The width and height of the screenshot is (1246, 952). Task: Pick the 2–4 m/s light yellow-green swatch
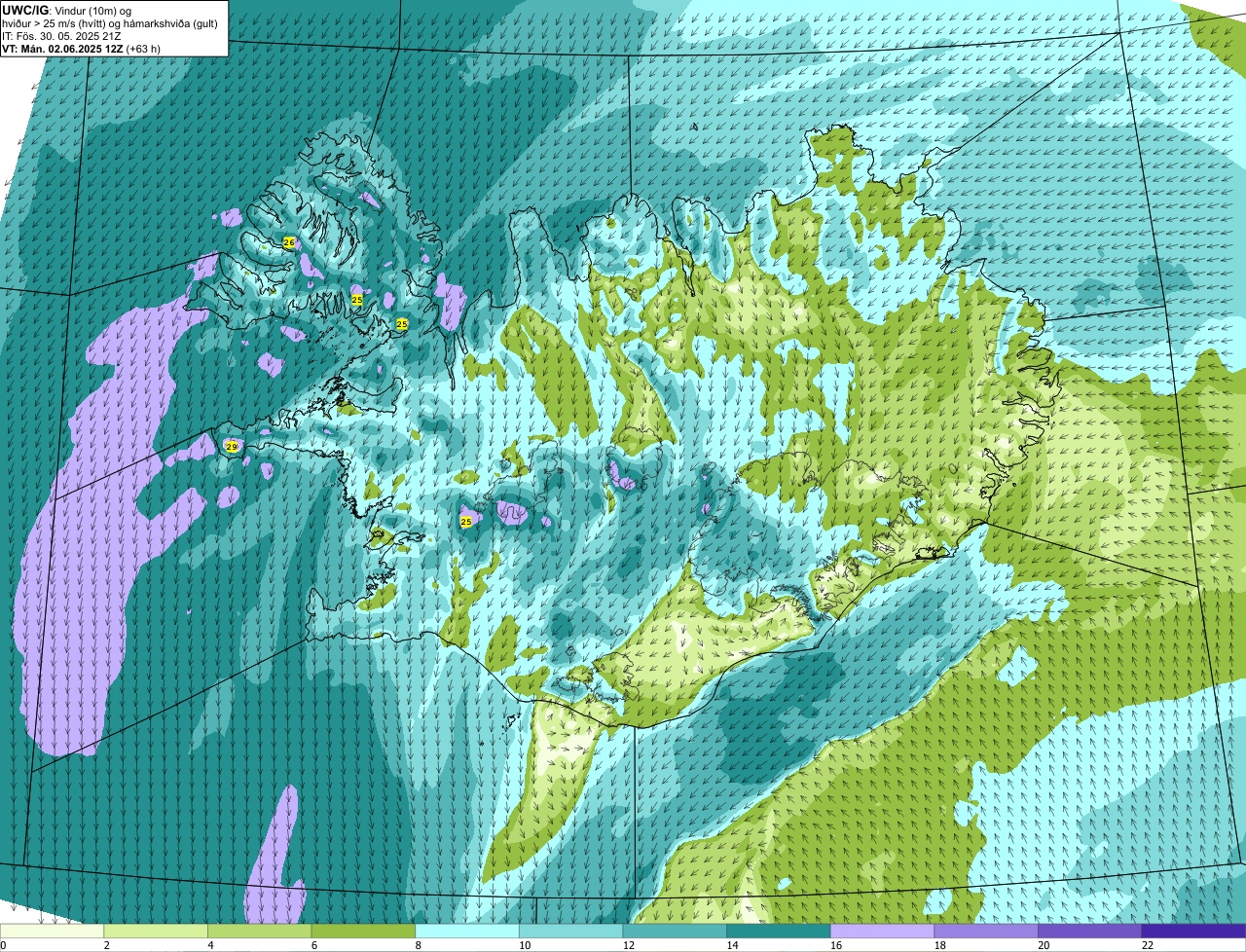tap(156, 931)
